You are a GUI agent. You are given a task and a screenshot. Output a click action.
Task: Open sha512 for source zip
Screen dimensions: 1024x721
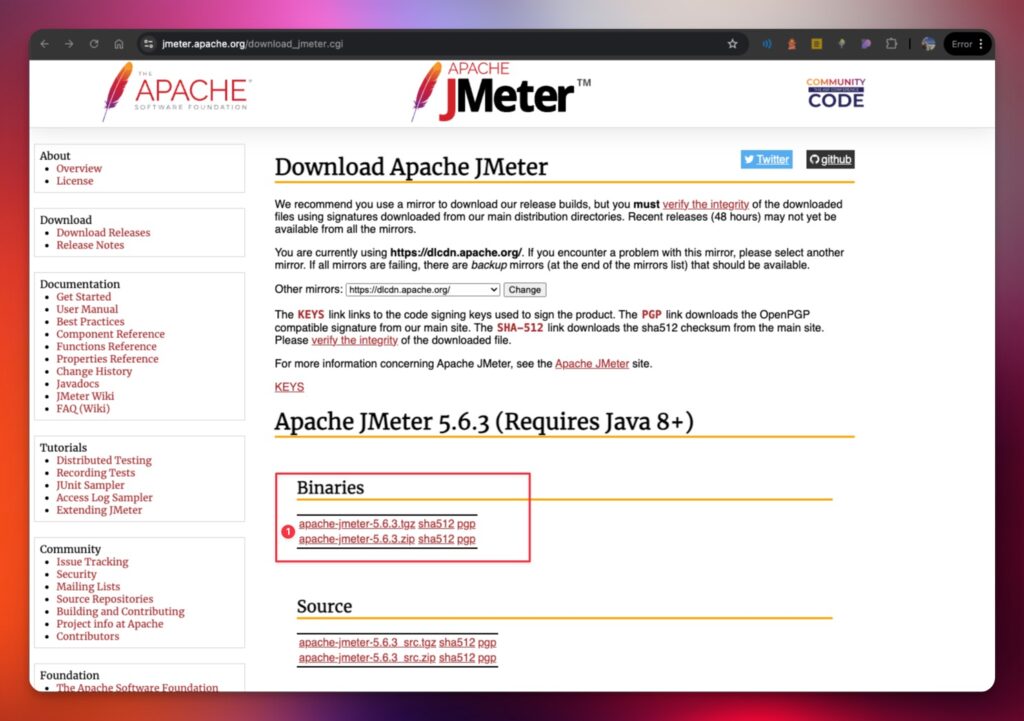click(x=456, y=658)
